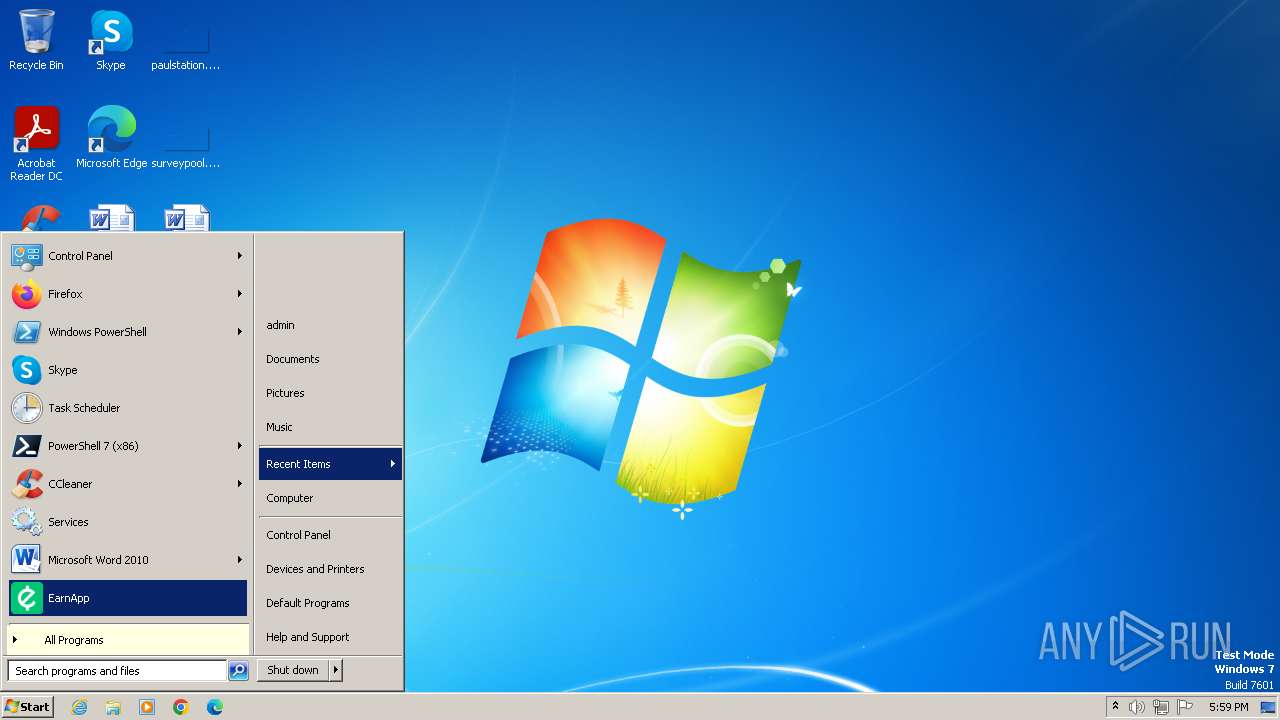Open admin user folder
This screenshot has width=1280, height=720.
tap(330, 325)
